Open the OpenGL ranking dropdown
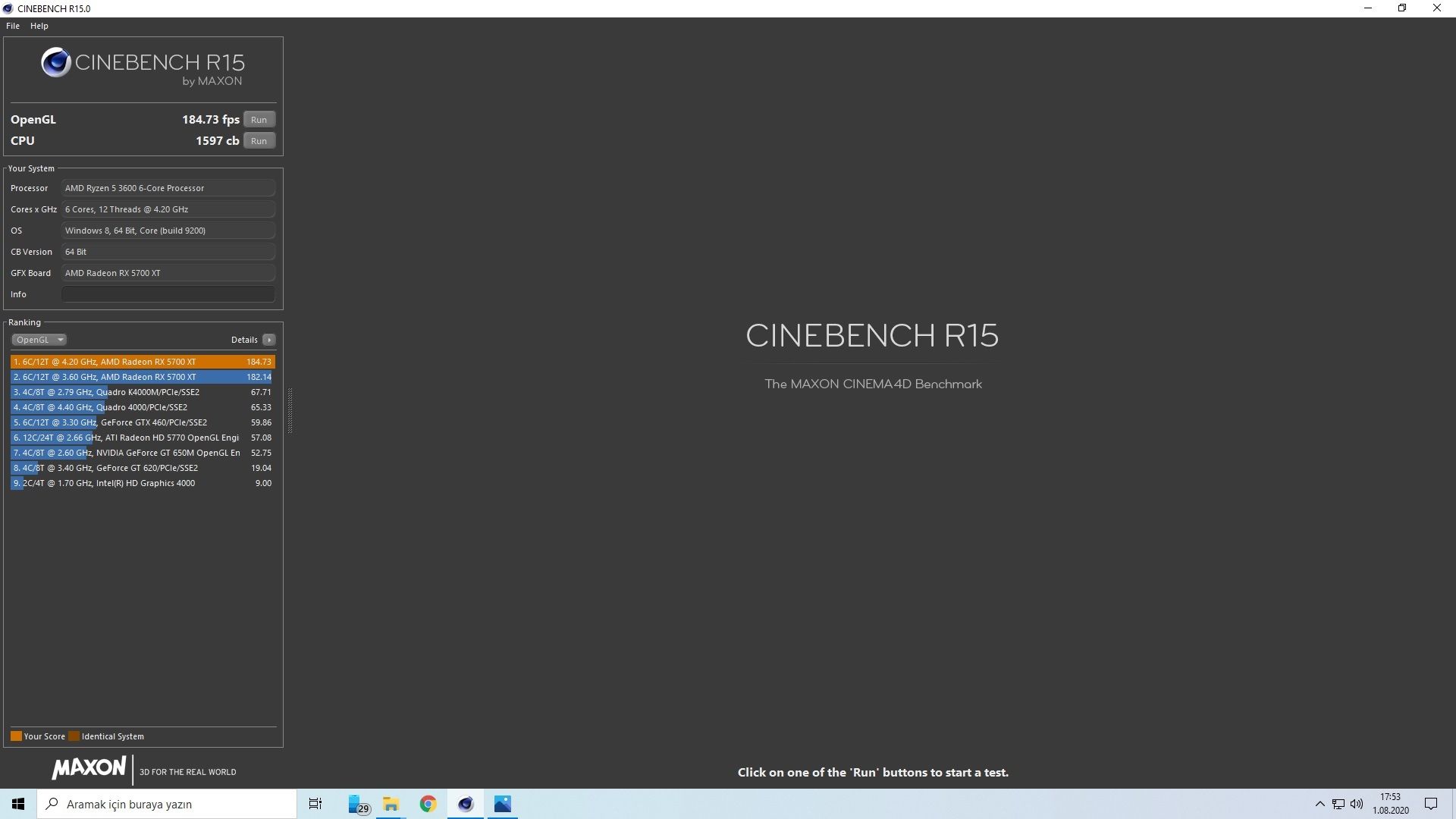1456x819 pixels. [39, 340]
